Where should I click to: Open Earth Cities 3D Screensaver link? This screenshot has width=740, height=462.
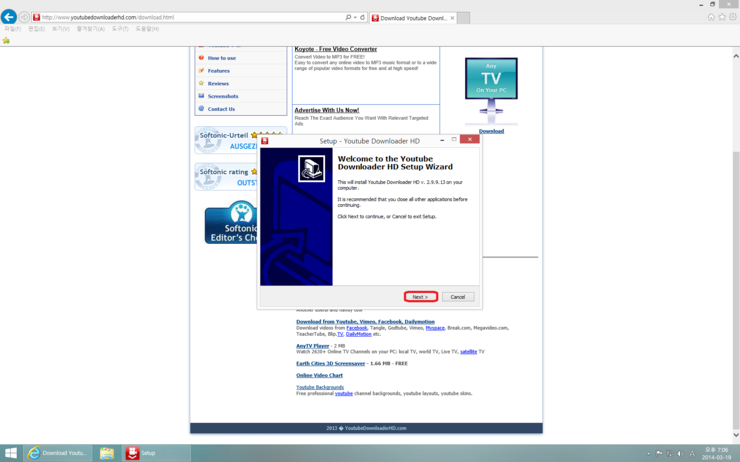(x=330, y=363)
